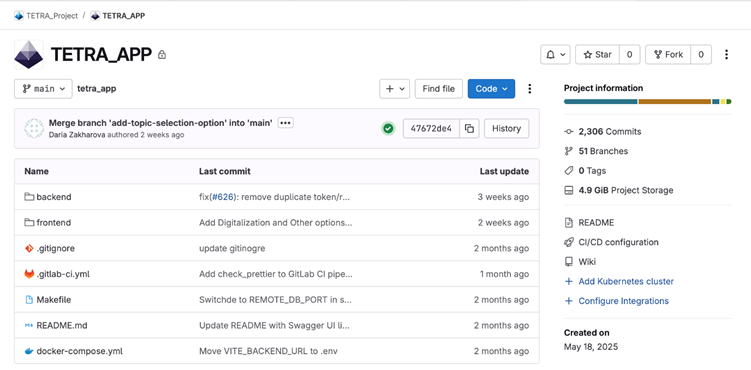This screenshot has width=751, height=370.
Task: Open docker-compose.yml file
Action: 80,351
